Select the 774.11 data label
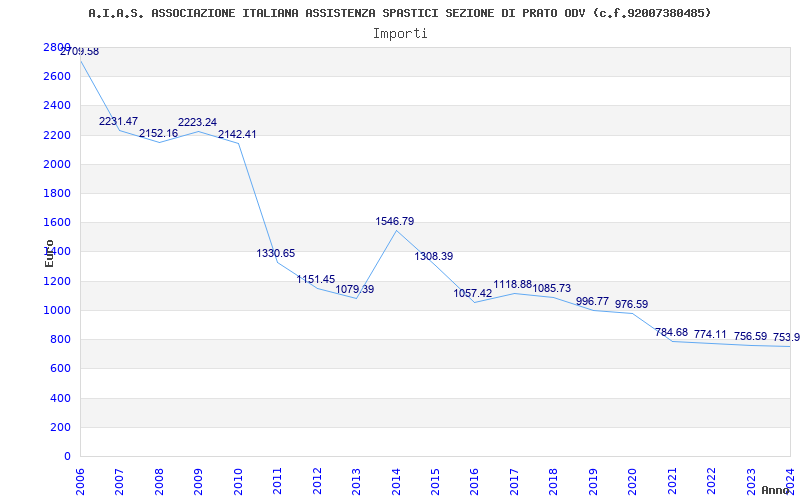Image resolution: width=800 pixels, height=500 pixels. click(710, 334)
